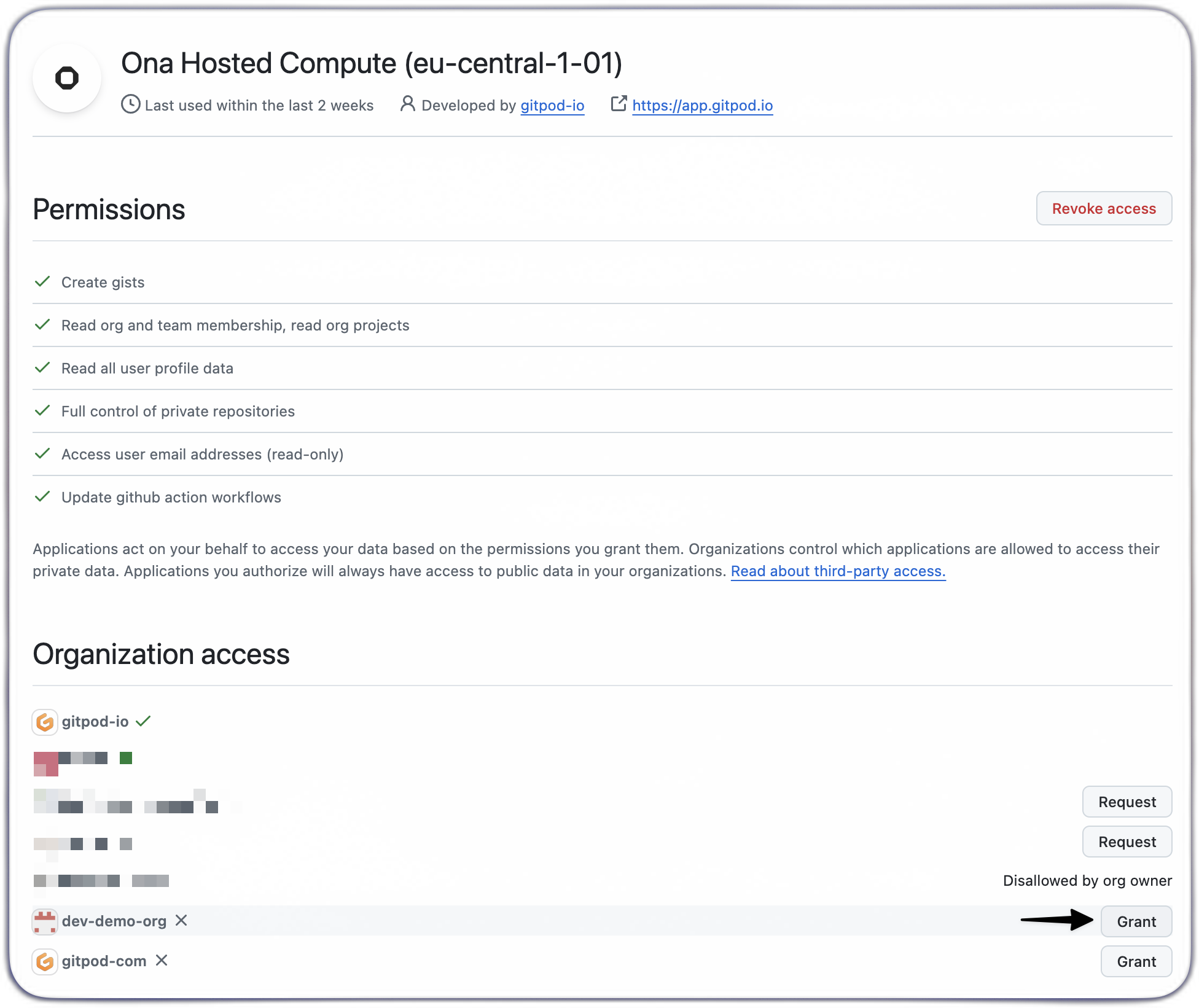Click the gitpod-io organization avatar

44,722
